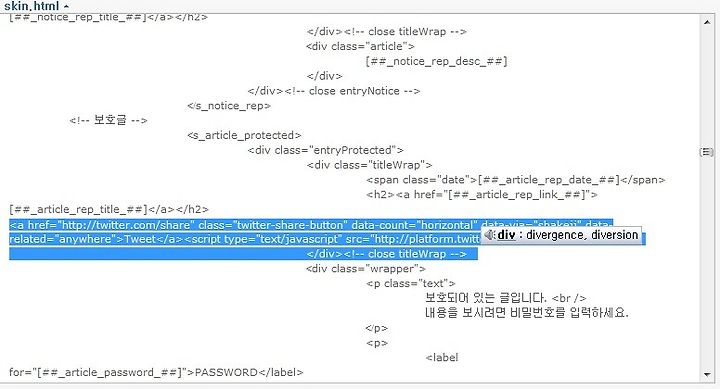Screen dimensions: 720x389
Task: Click the span line with article_rep_date
Action: click(x=516, y=180)
